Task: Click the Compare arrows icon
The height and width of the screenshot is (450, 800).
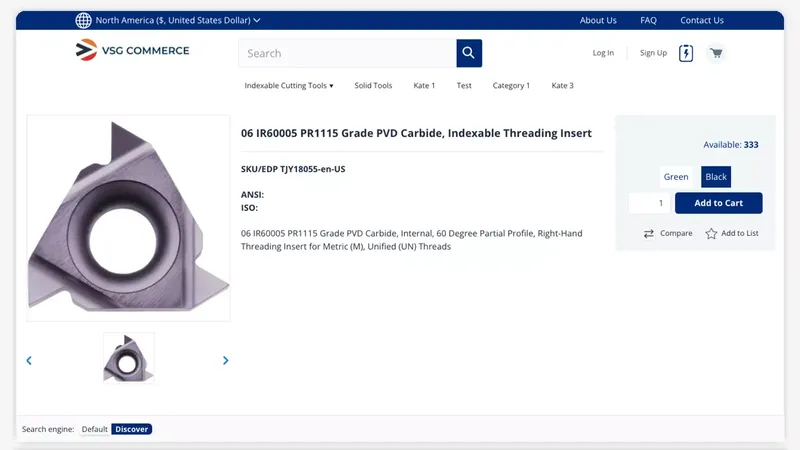Action: point(649,233)
